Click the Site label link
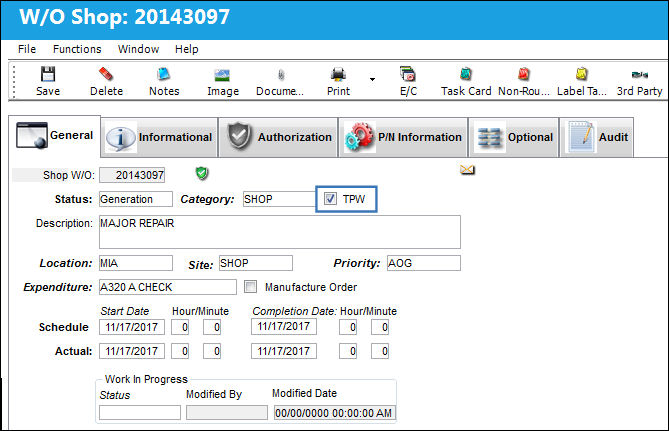 point(201,265)
